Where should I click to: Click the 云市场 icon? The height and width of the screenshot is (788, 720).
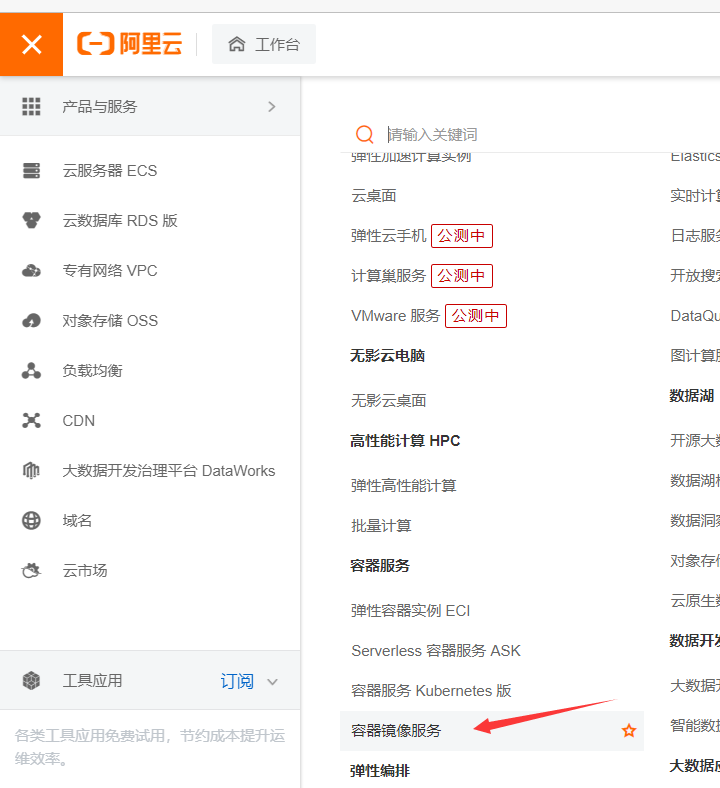point(31,570)
